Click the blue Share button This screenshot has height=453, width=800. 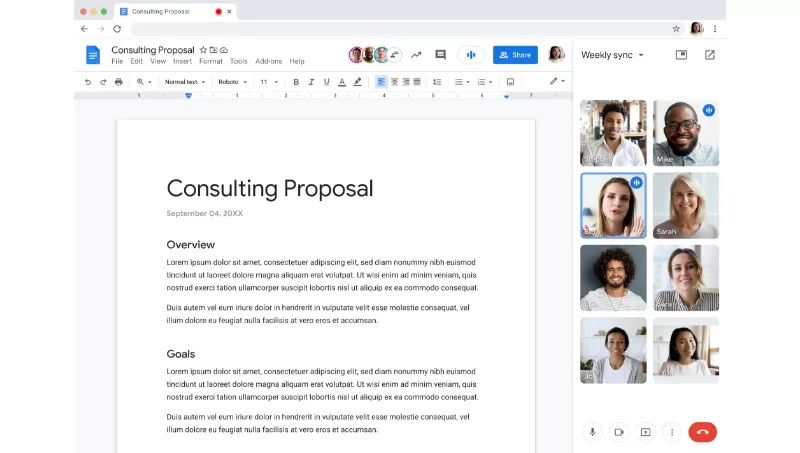coord(515,55)
